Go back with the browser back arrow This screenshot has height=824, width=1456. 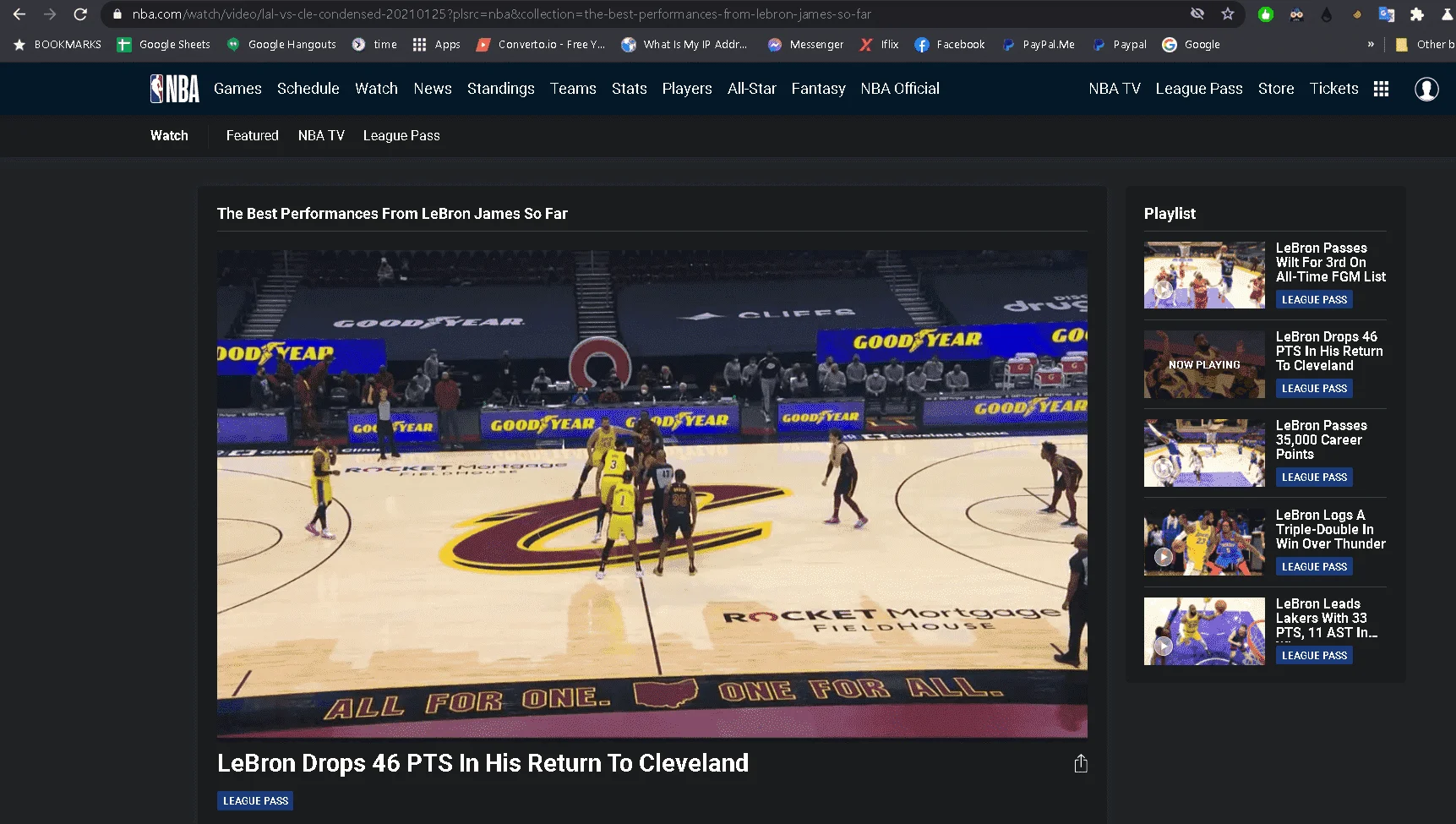pyautogui.click(x=19, y=14)
